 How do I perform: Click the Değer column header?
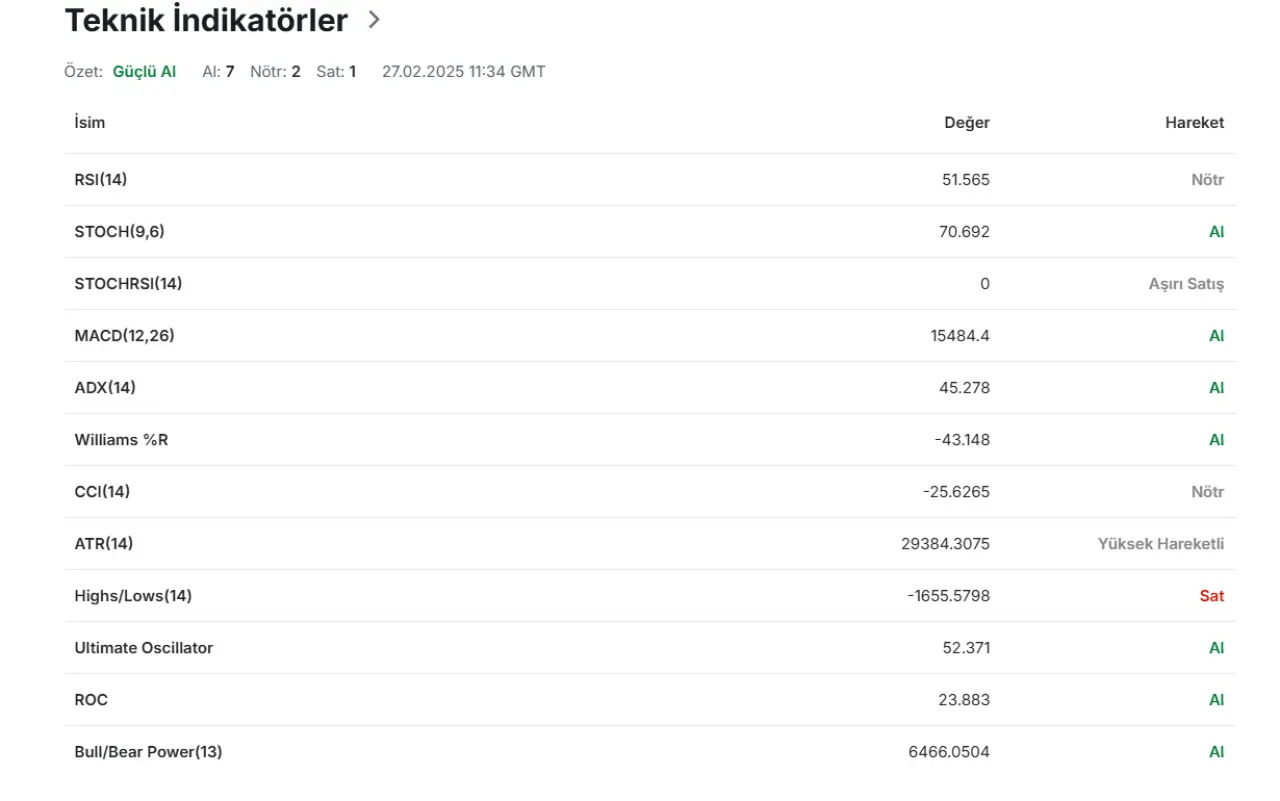[x=966, y=123]
